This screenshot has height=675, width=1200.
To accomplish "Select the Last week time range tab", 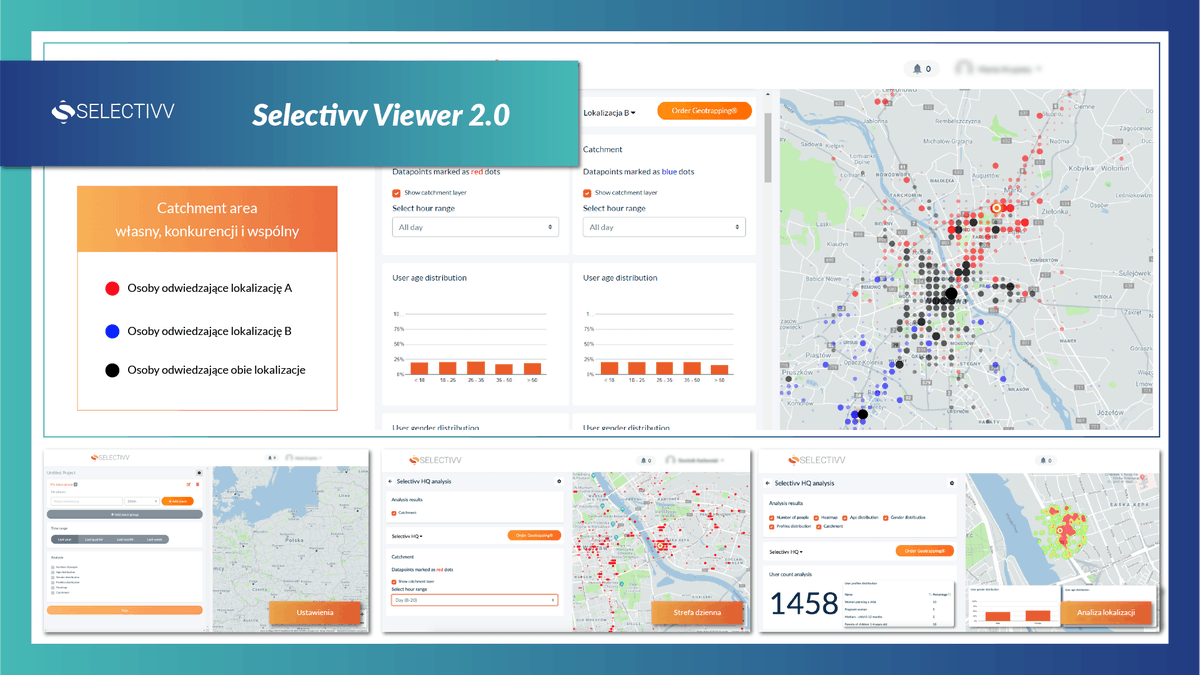I will coord(155,540).
